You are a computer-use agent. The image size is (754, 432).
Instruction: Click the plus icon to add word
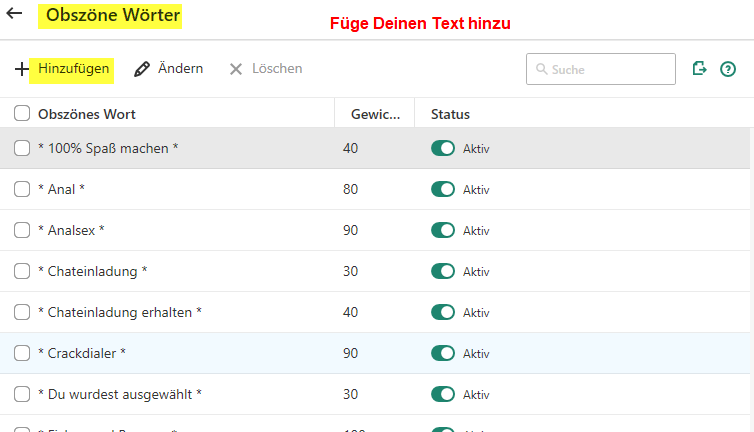click(22, 69)
